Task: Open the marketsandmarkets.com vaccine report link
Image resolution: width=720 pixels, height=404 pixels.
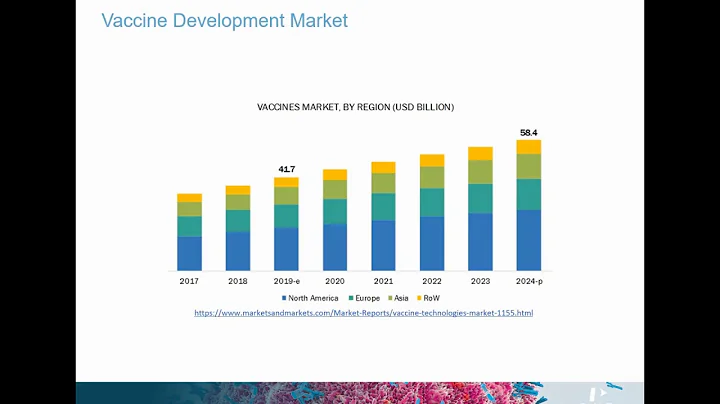Action: (x=363, y=313)
